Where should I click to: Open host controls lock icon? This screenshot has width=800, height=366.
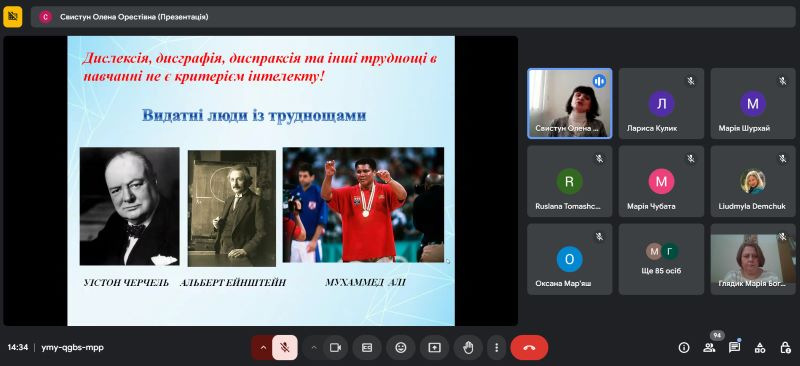pyautogui.click(x=785, y=348)
